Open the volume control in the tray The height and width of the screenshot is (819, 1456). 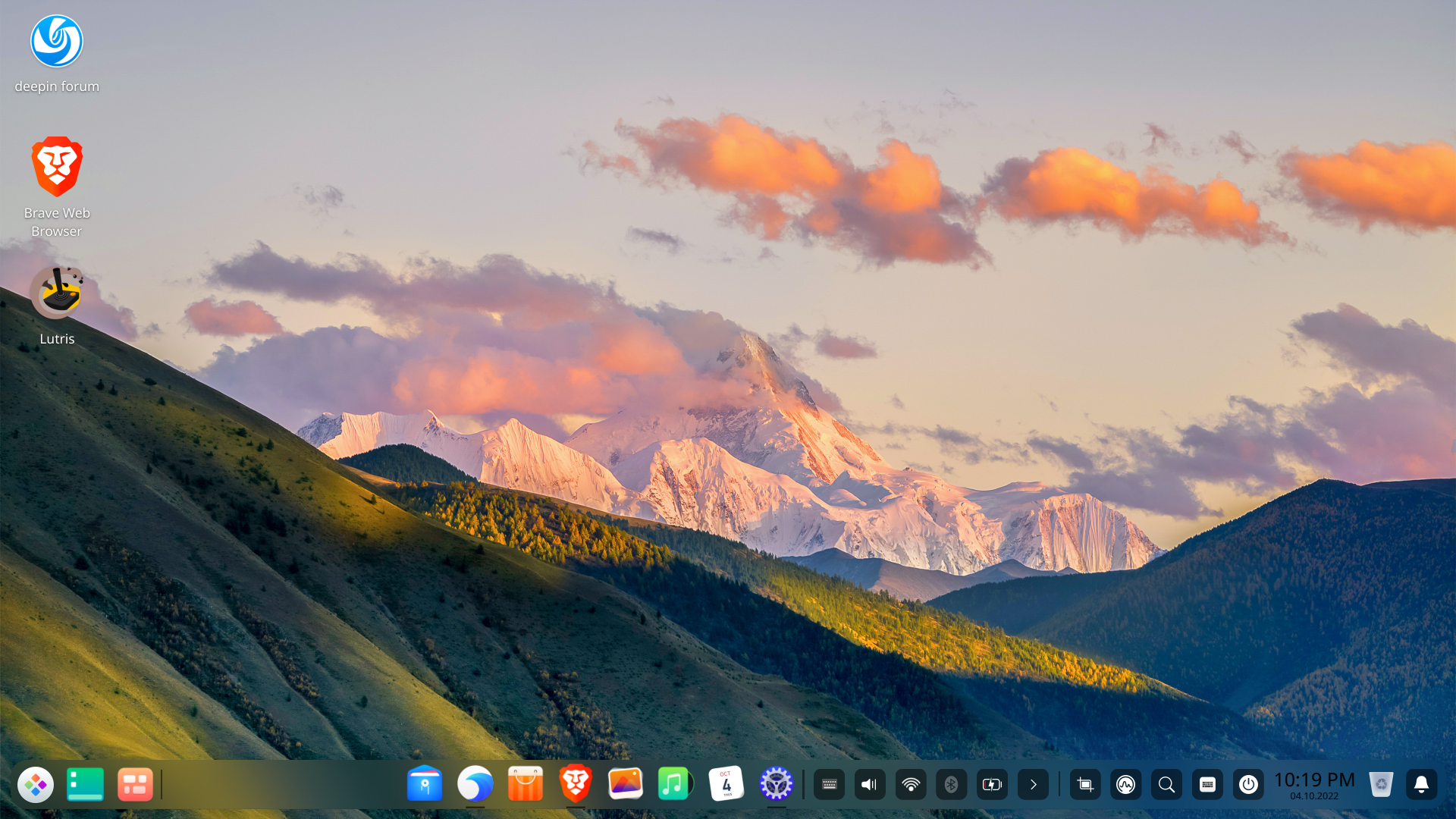click(870, 785)
